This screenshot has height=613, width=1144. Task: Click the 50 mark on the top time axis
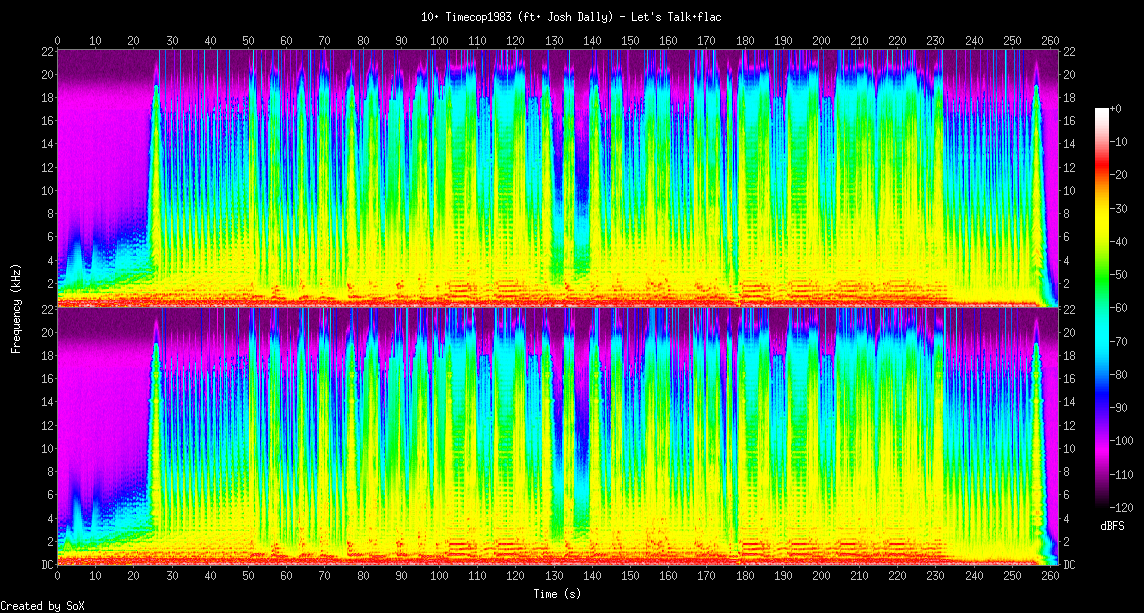pos(248,40)
